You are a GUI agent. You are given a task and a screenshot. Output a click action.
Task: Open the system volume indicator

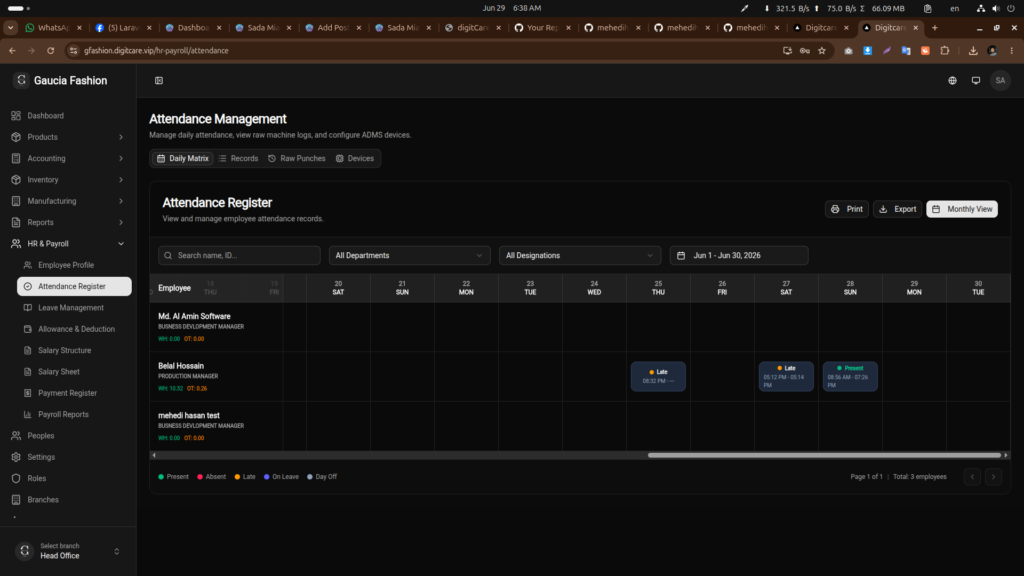pyautogui.click(x=995, y=8)
